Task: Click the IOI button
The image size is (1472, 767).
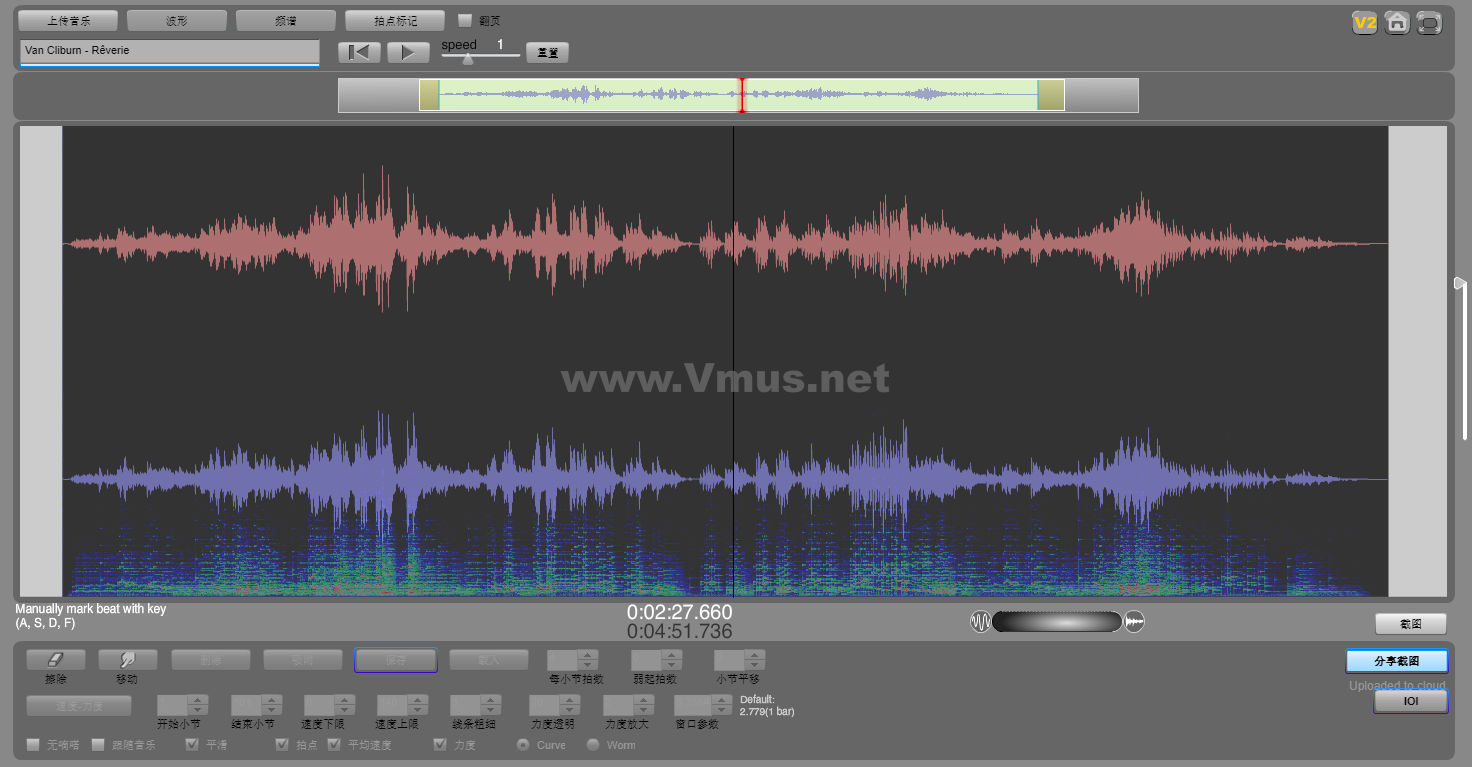Action: [x=1410, y=702]
